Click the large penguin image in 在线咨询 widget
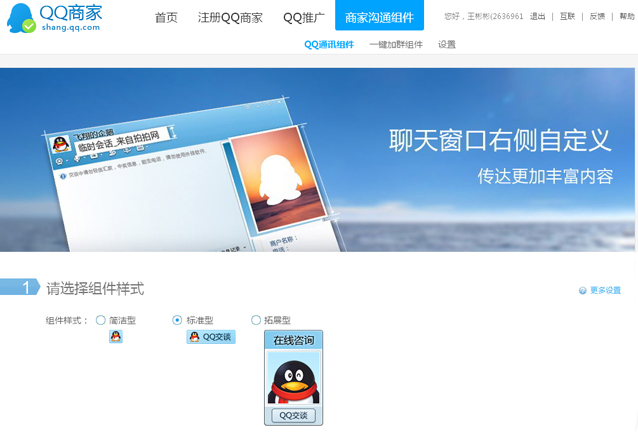 [x=293, y=378]
